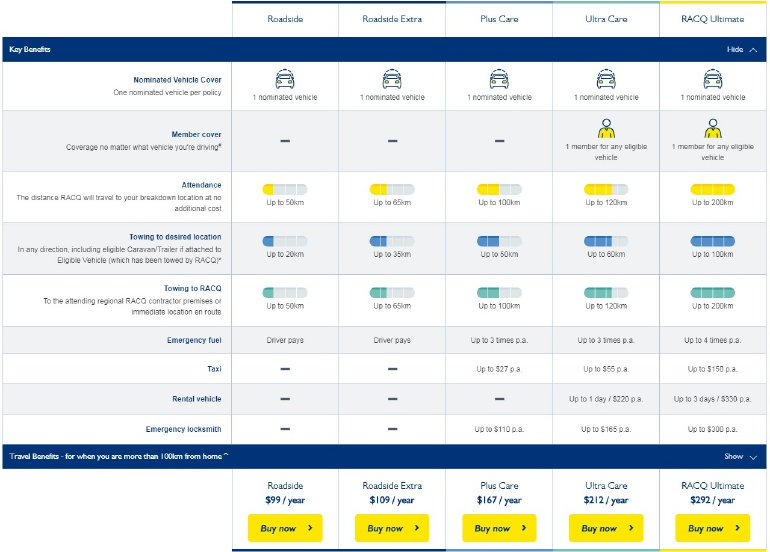Image resolution: width=770 pixels, height=552 pixels.
Task: Click the Roadside green Towing to RACQ bar
Action: (285, 293)
